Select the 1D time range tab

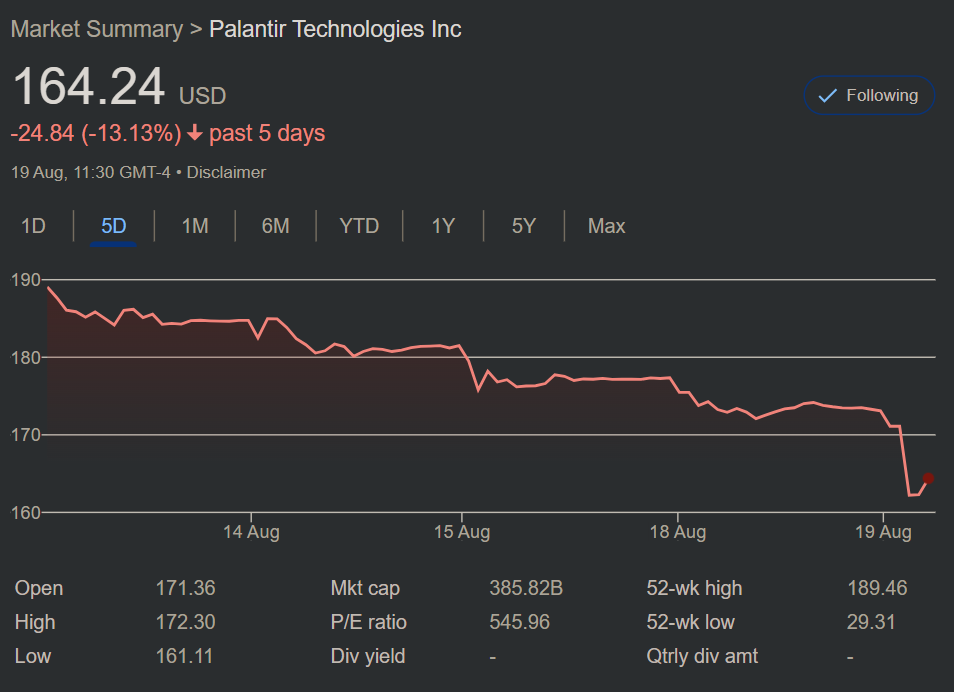click(x=34, y=226)
